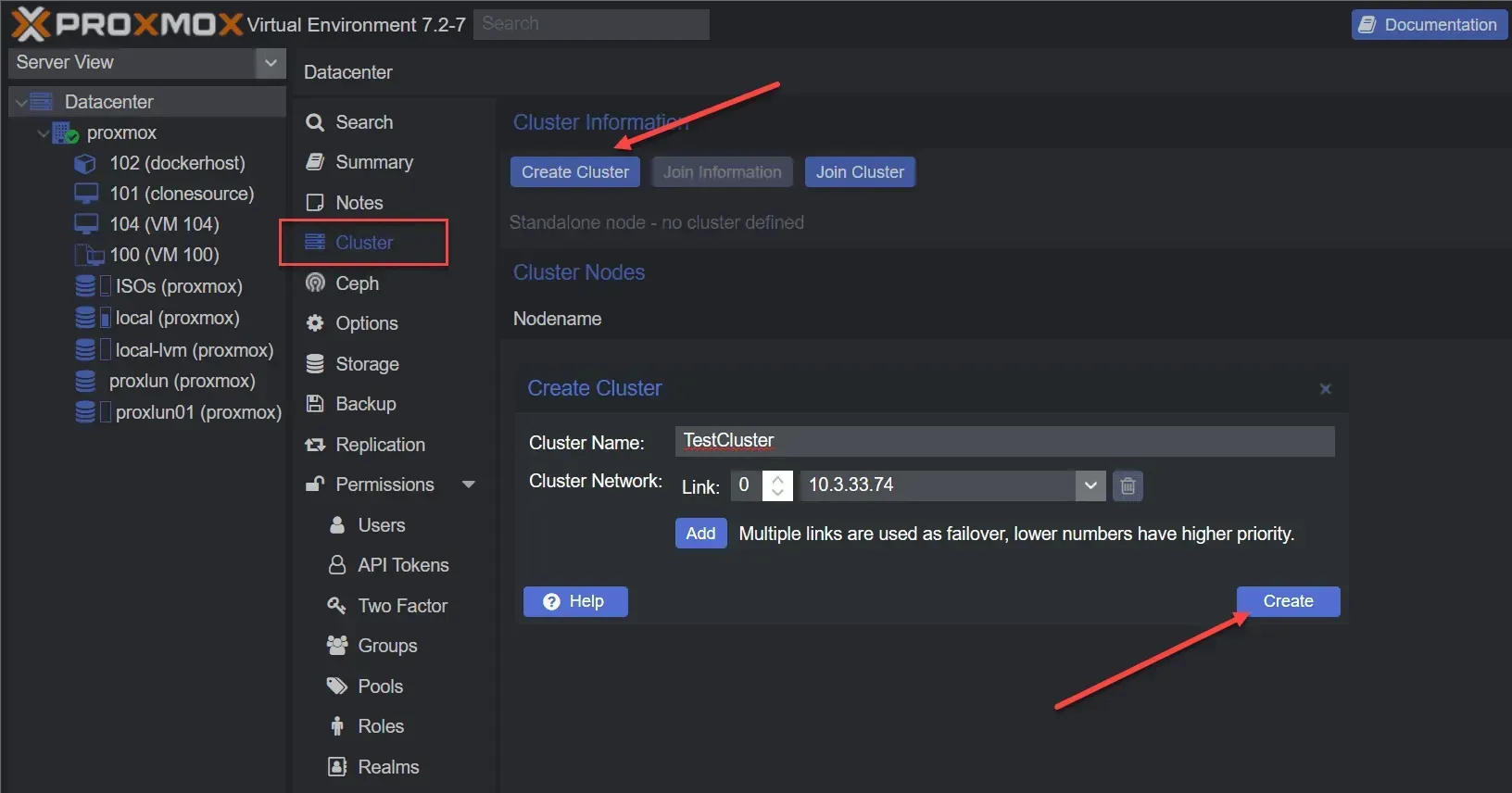Image resolution: width=1512 pixels, height=793 pixels.
Task: Collapse the Datacenter tree node
Action: (21, 102)
